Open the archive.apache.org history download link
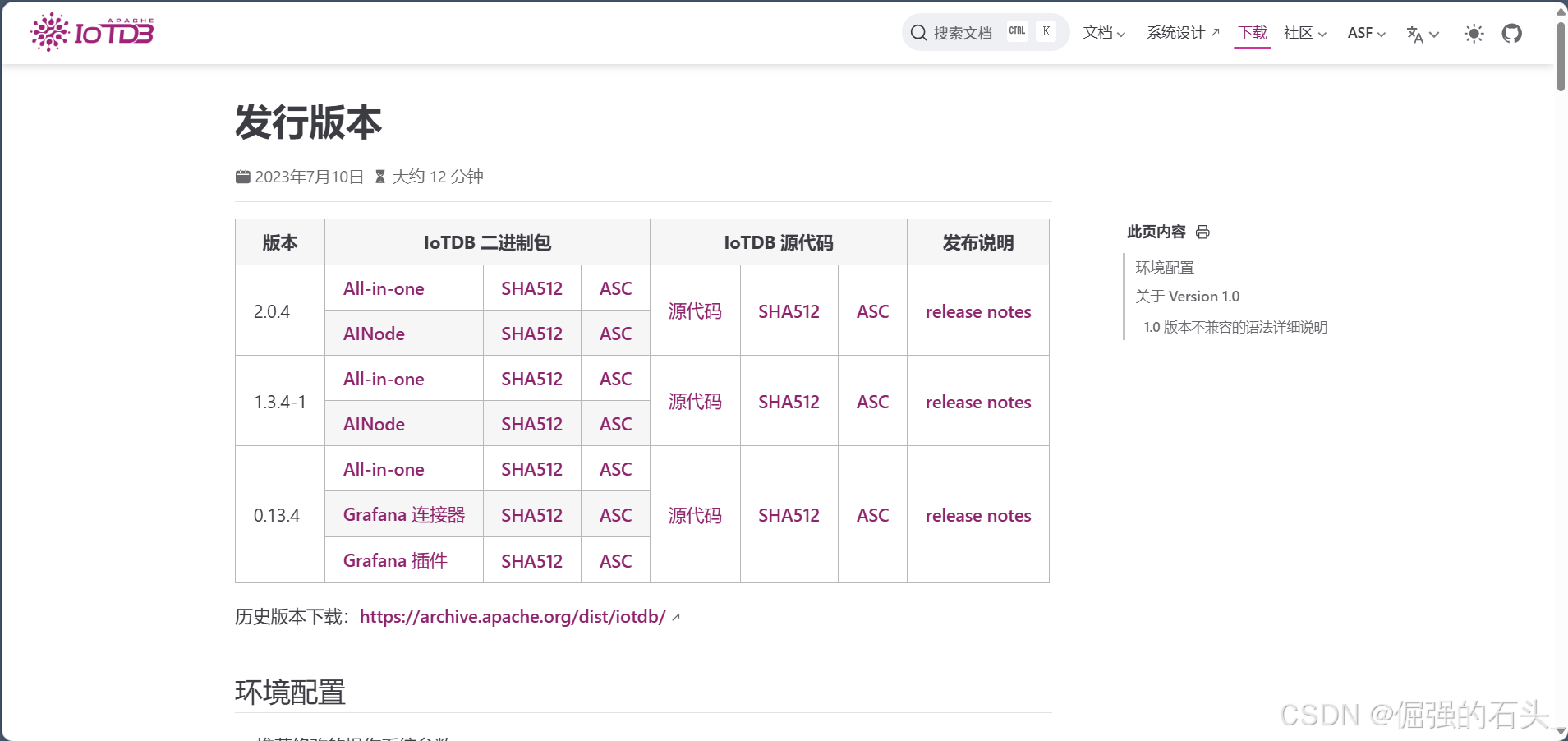Image resolution: width=1568 pixels, height=741 pixels. coord(513,616)
